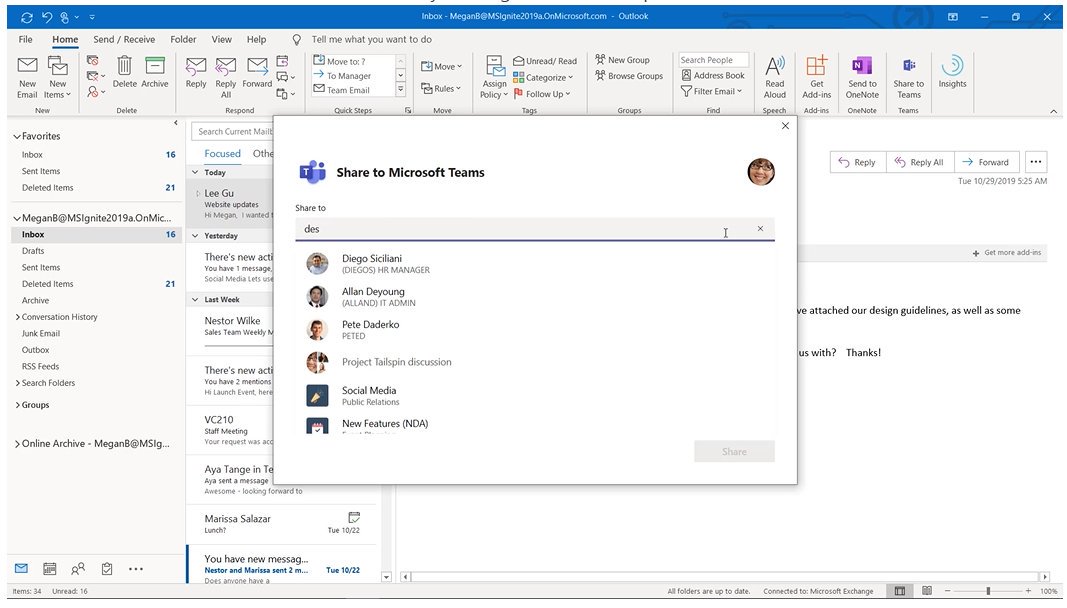Adjust the zoom slider handle in status bar
The height and width of the screenshot is (608, 1067).
[x=988, y=591]
